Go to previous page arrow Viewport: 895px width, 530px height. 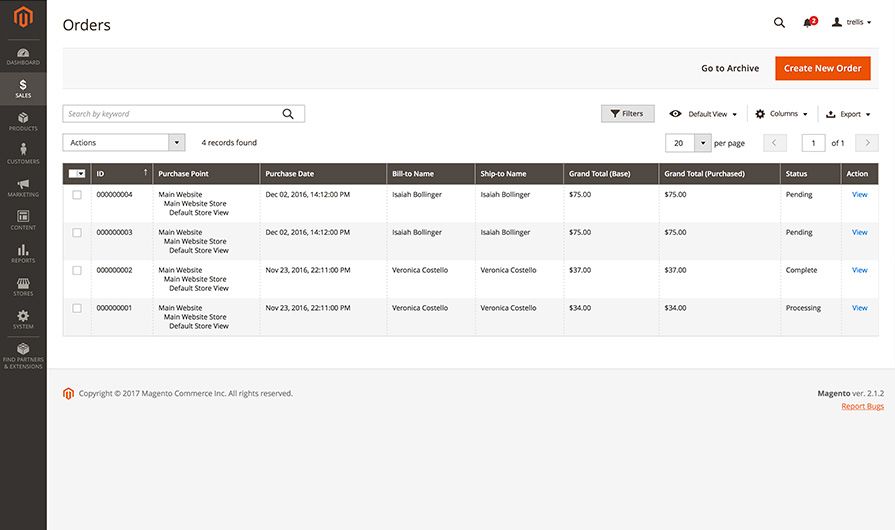775,143
